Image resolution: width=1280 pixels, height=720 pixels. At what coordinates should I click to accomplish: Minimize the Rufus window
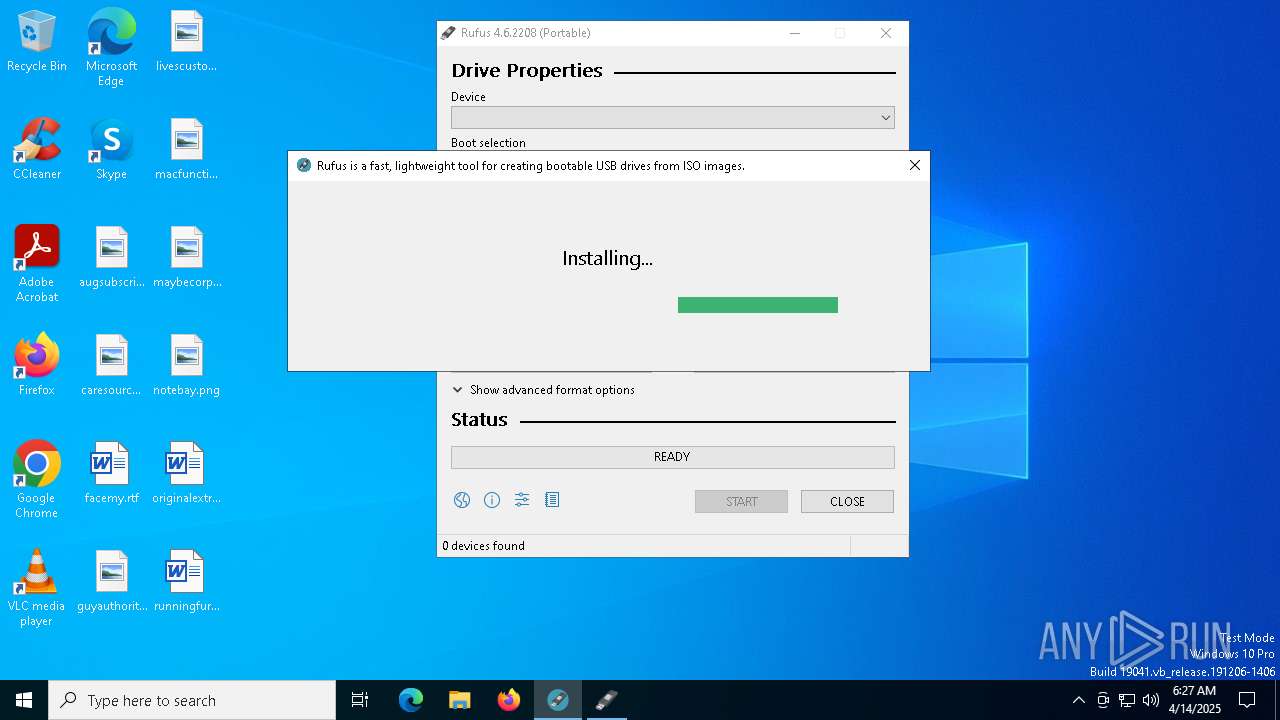click(795, 33)
